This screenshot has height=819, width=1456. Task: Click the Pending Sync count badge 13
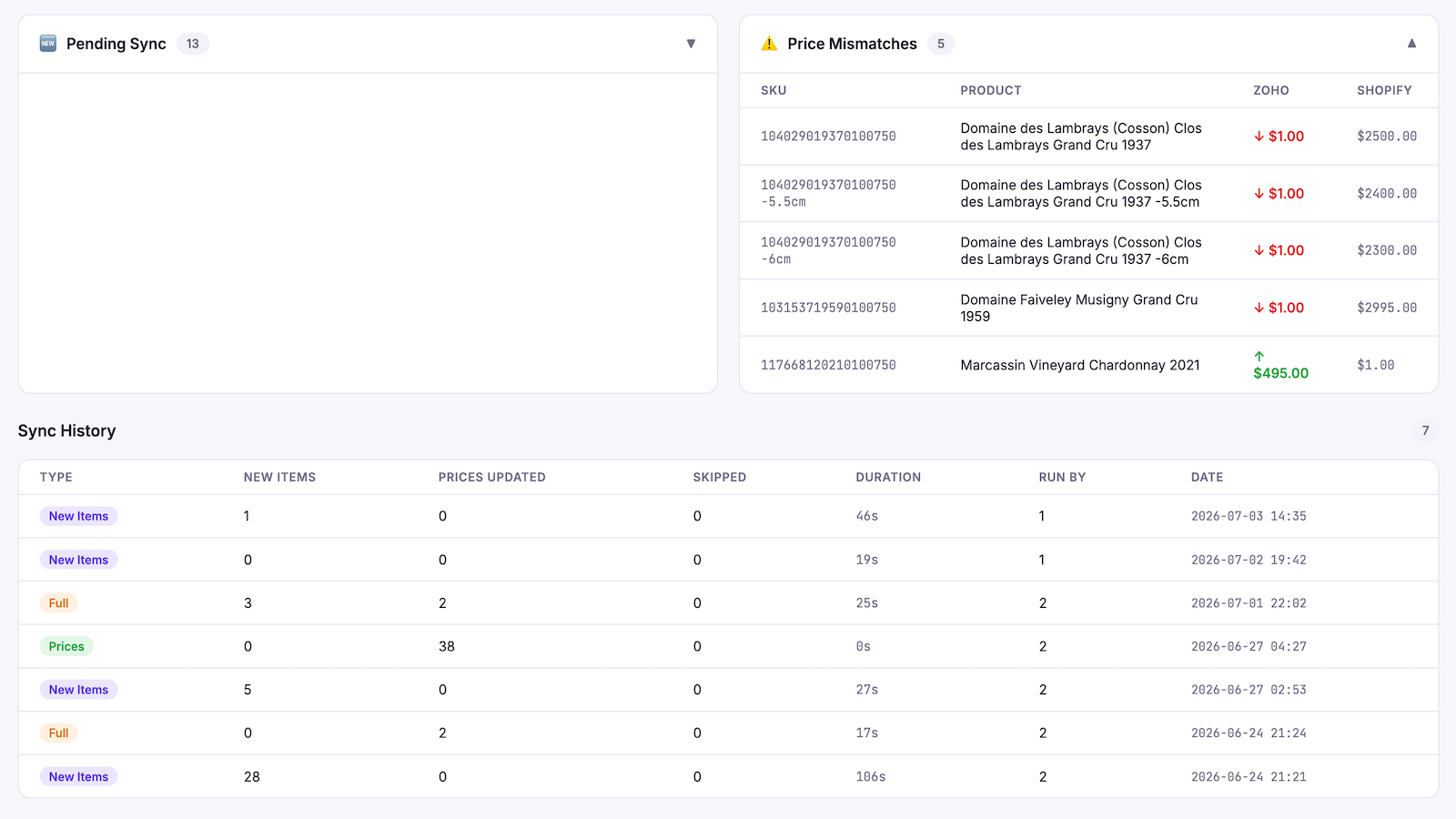pyautogui.click(x=193, y=44)
